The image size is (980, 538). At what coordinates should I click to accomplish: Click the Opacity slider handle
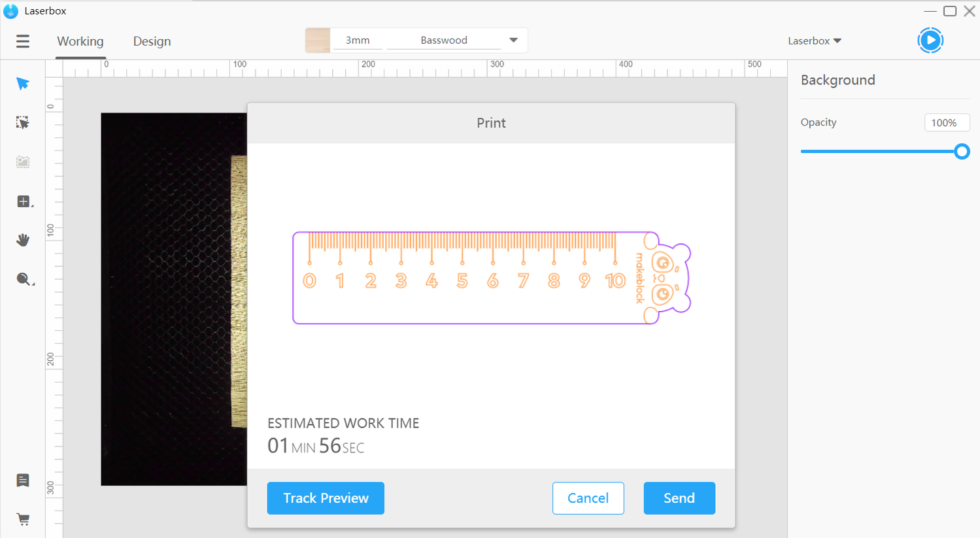coord(962,151)
